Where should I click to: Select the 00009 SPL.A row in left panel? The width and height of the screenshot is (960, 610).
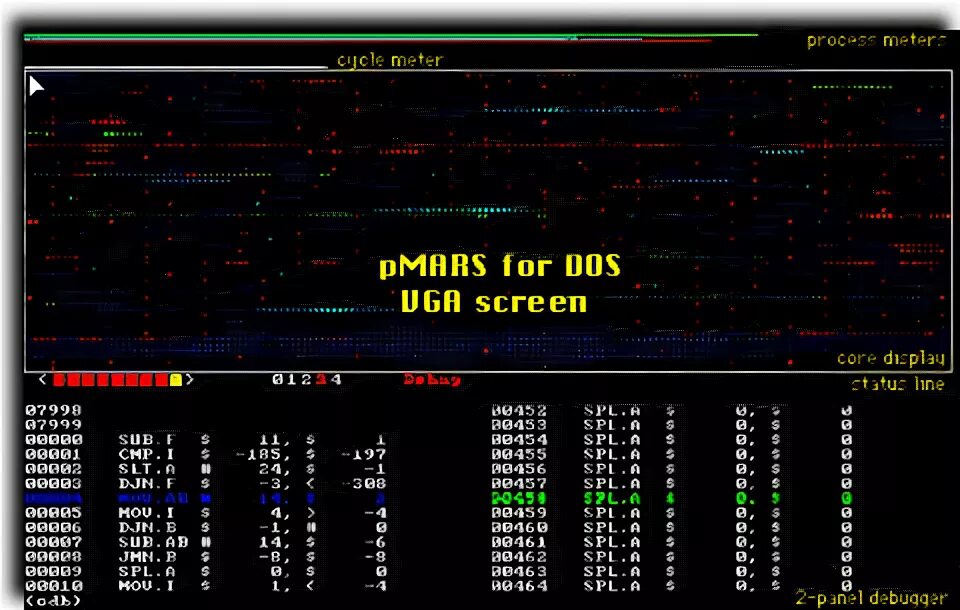206,572
